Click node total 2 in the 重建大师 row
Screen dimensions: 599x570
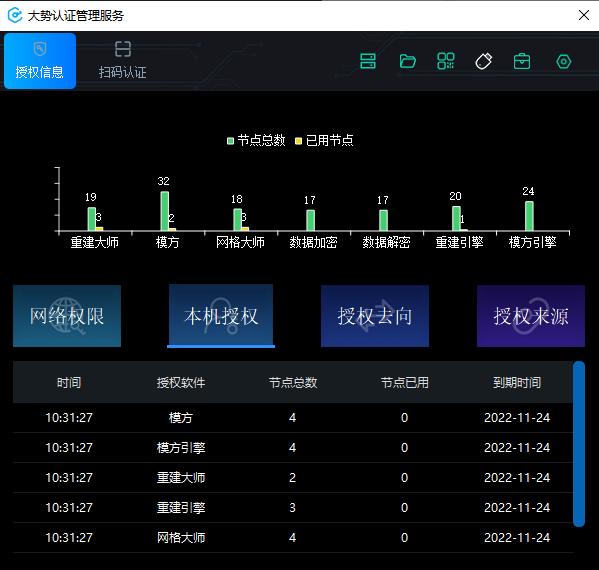[x=293, y=478]
